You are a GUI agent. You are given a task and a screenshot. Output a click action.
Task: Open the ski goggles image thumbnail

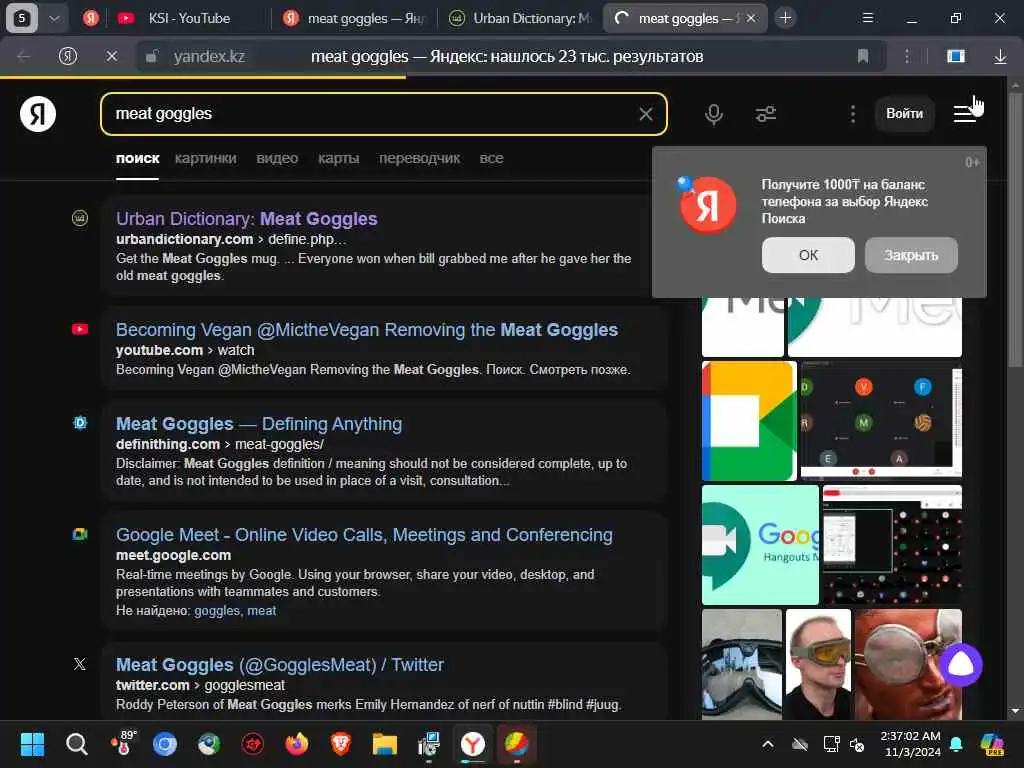click(742, 664)
